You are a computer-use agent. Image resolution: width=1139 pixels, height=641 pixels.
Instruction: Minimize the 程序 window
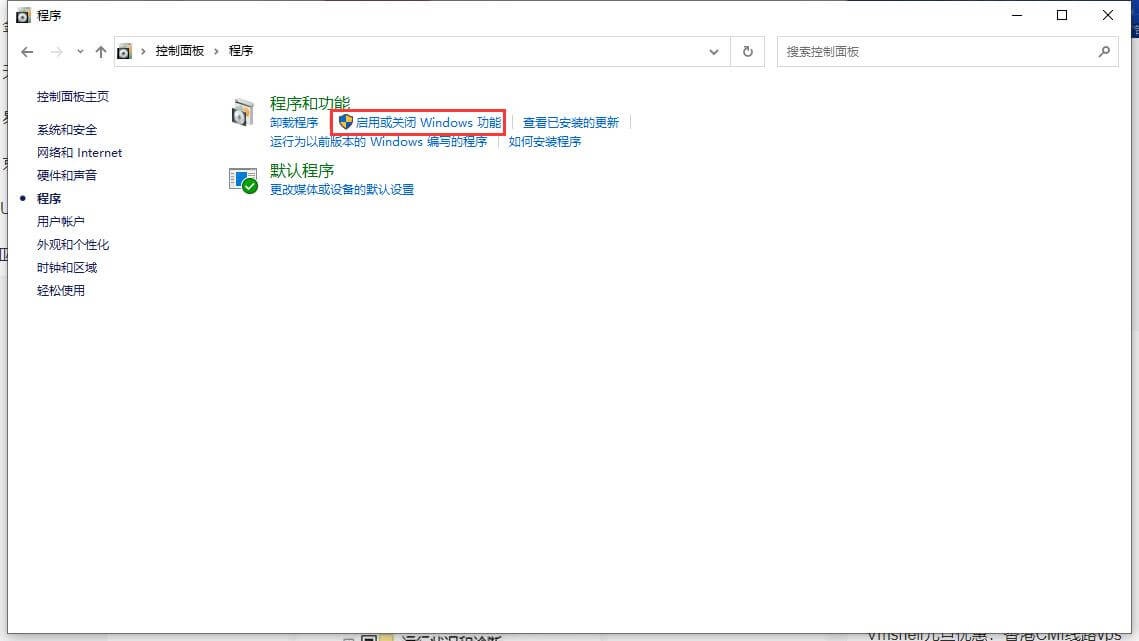(x=1017, y=15)
